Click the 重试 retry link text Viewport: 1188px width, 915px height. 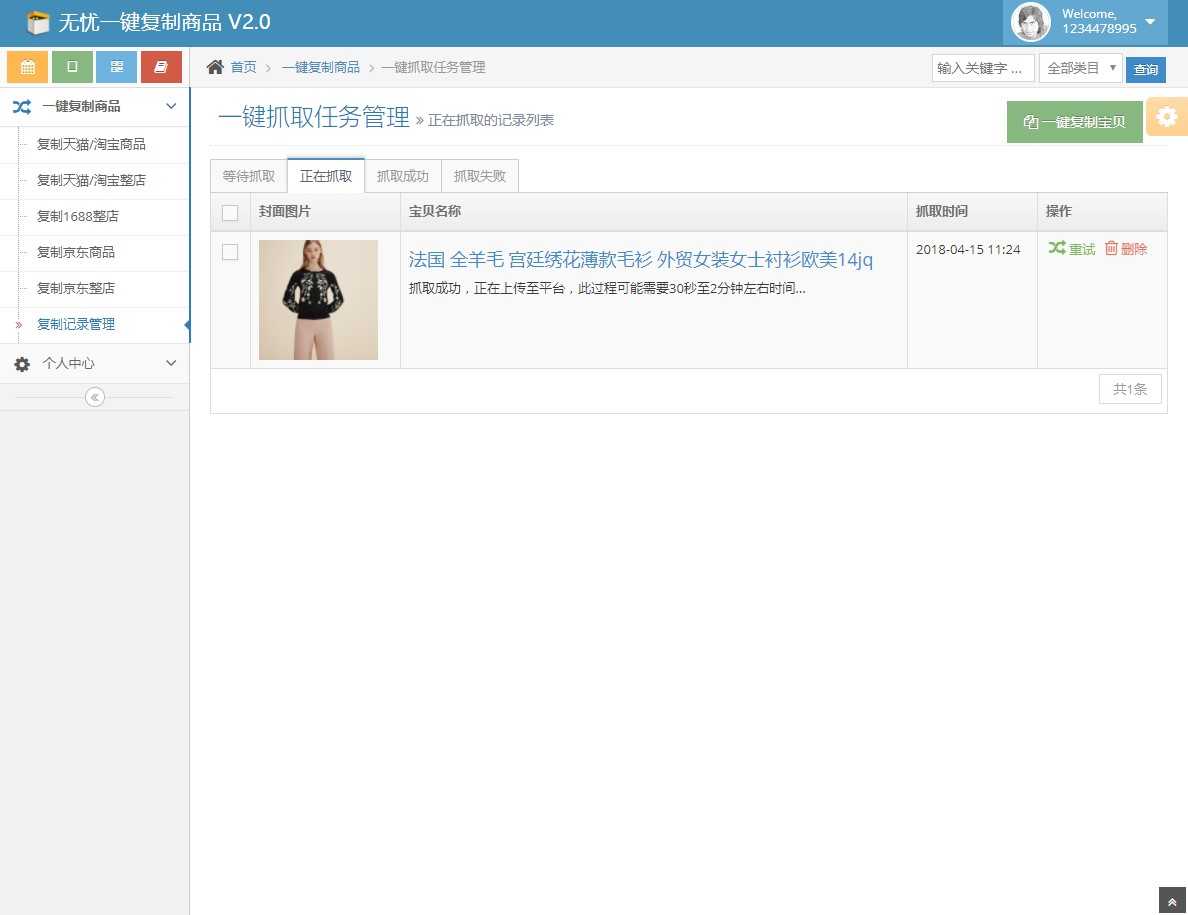click(x=1082, y=249)
